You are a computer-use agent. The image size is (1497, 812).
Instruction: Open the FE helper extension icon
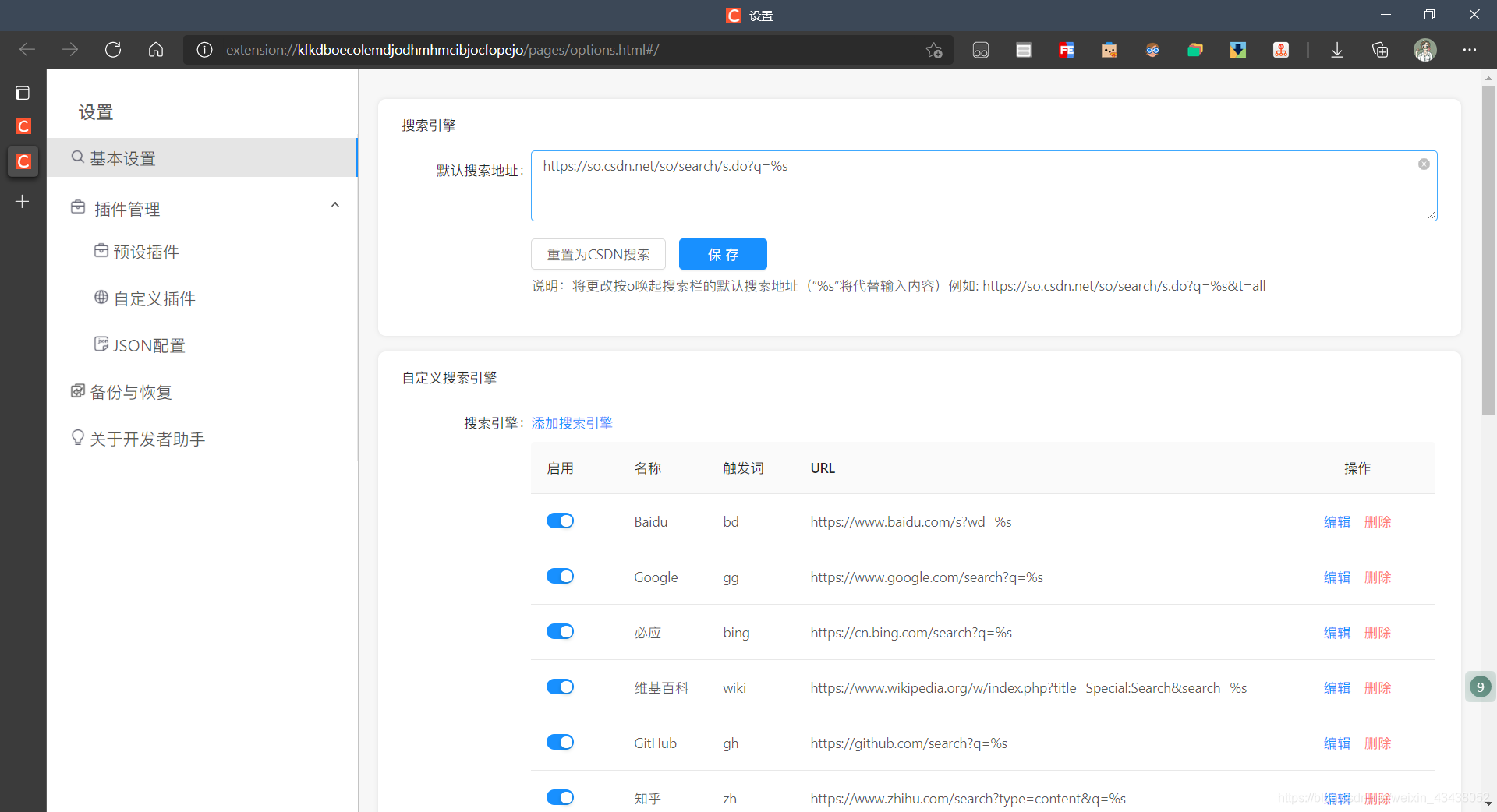coord(1067,50)
